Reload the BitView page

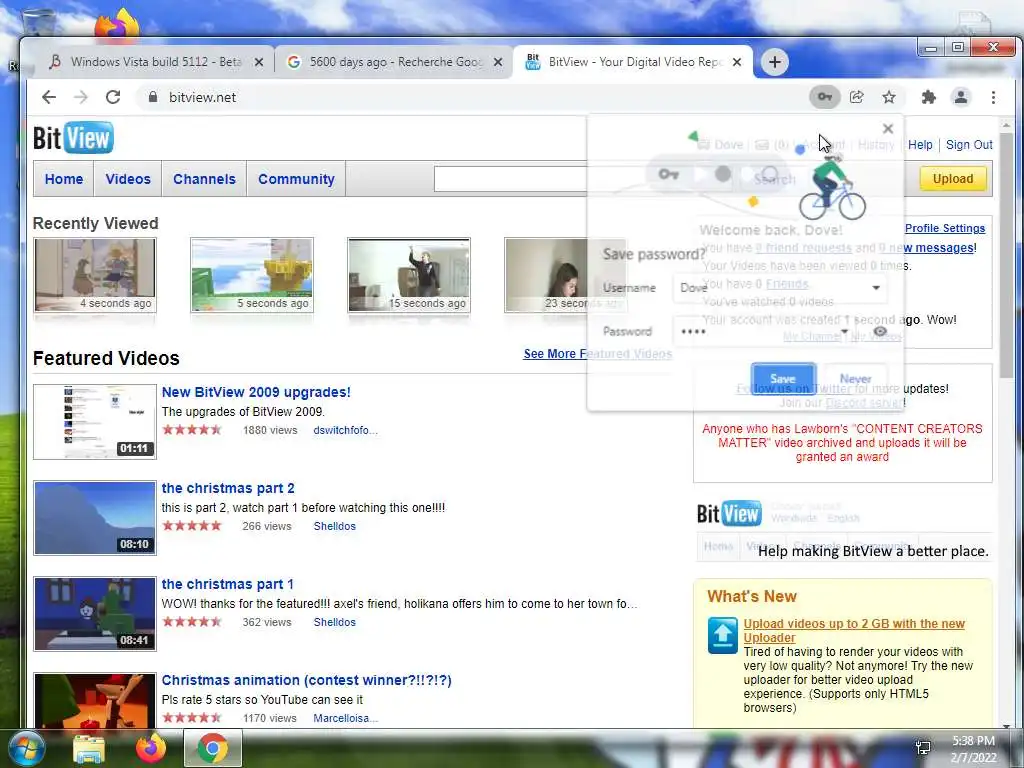click(x=113, y=97)
